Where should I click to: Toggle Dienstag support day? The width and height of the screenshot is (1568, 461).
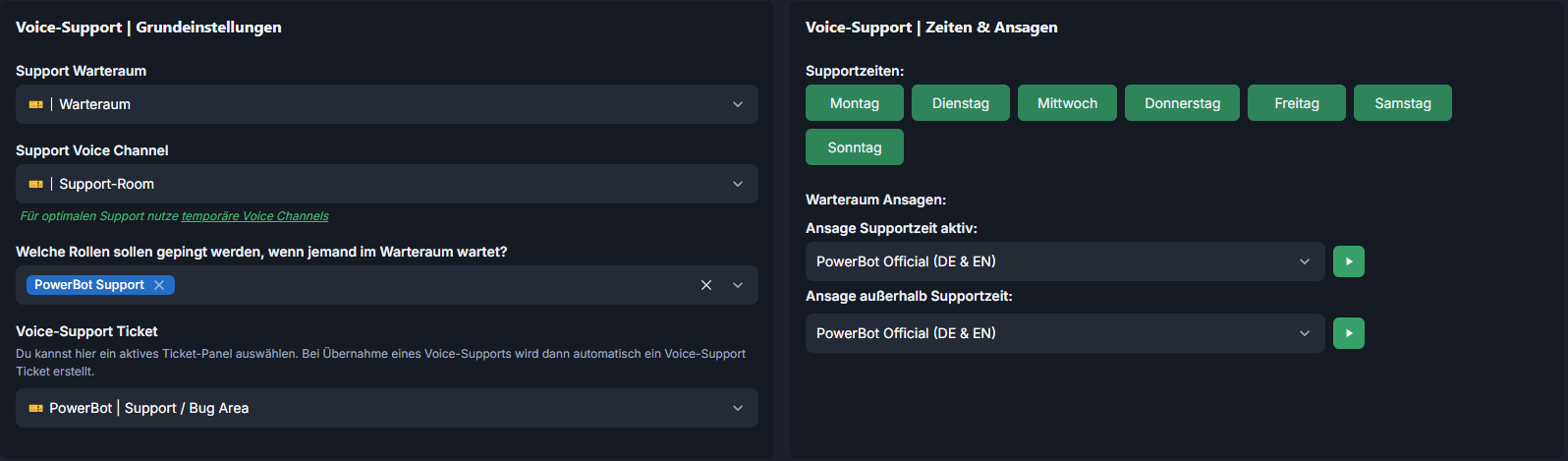coord(960,103)
